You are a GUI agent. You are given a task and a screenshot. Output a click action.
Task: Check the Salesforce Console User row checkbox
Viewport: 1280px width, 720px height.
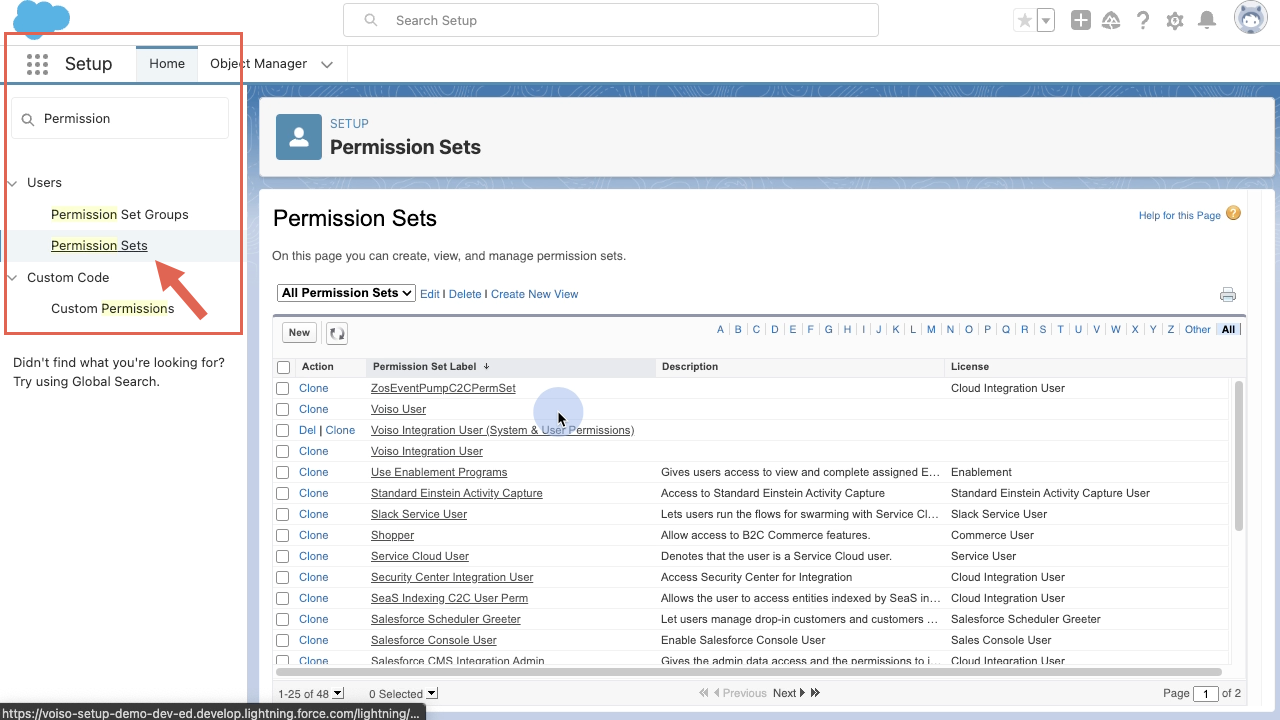(283, 640)
